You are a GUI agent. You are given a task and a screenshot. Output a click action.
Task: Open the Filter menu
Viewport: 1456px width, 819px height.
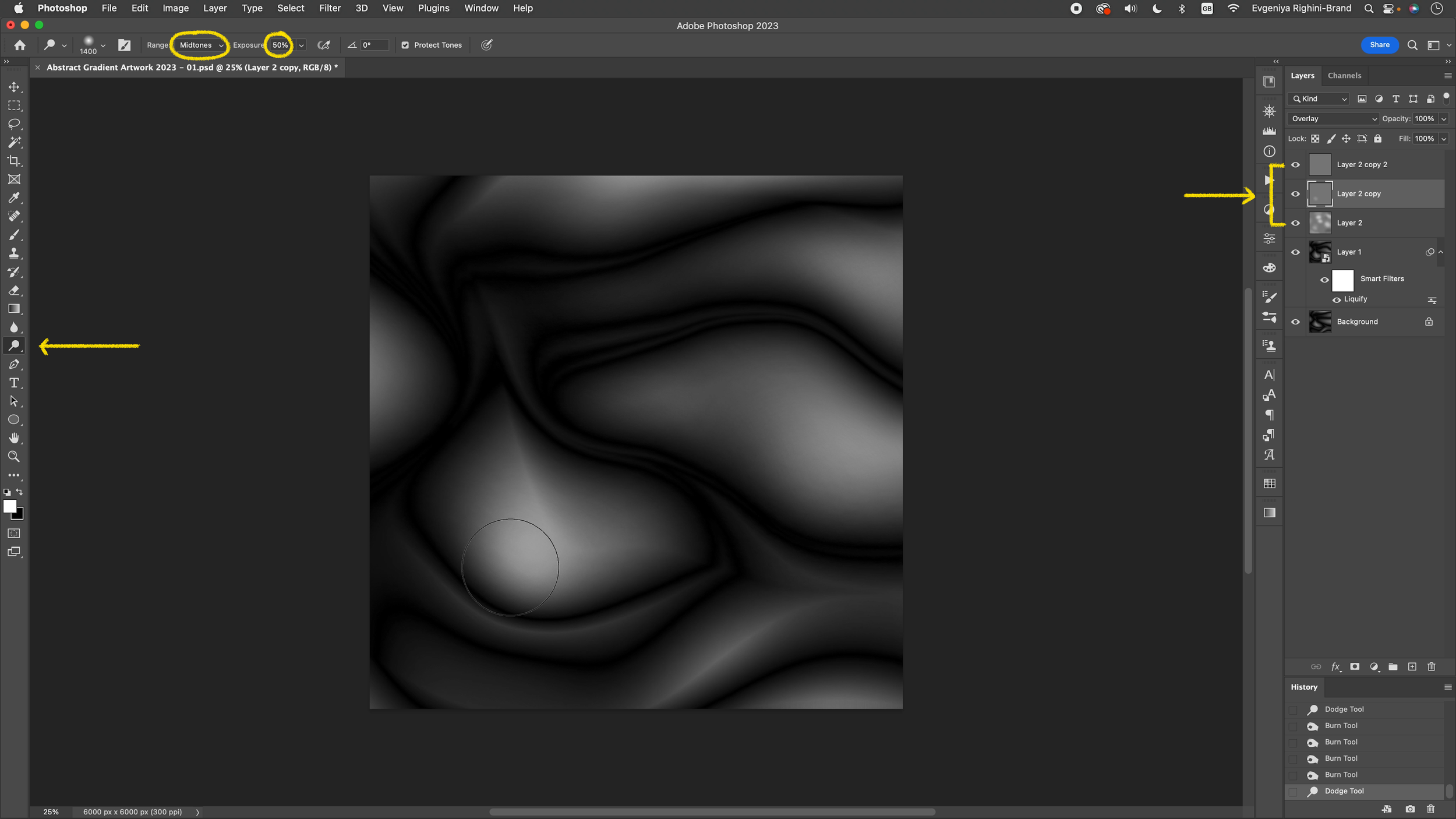tap(330, 8)
